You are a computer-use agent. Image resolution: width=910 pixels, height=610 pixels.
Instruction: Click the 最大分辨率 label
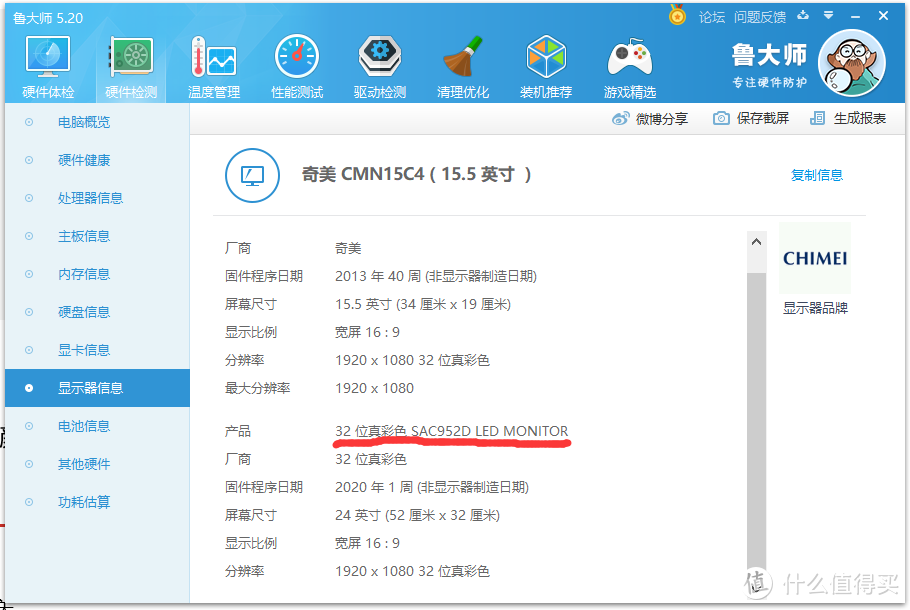[257, 388]
